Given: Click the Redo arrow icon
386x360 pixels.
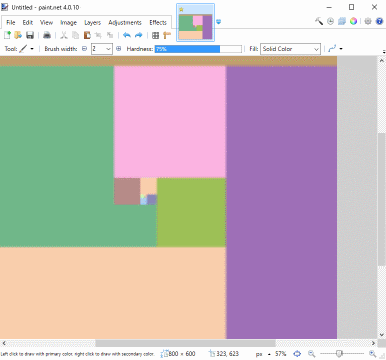Looking at the screenshot, I should 139,35.
